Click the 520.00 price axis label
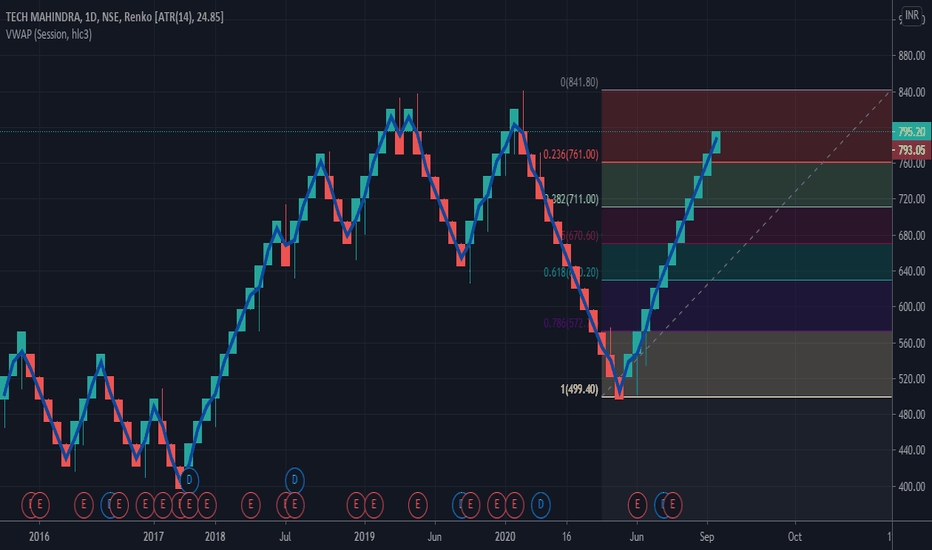This screenshot has height=550, width=932. point(912,379)
